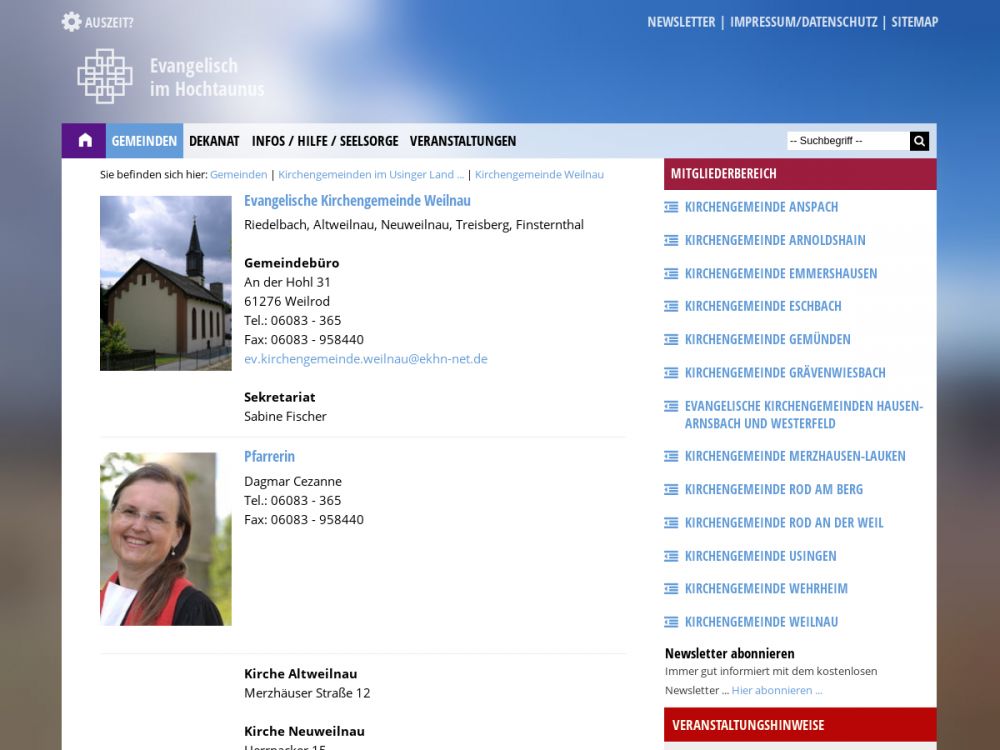Click the list icon beside Kirchengemeinde Anspach
Screen dimensions: 1000x750
671,207
